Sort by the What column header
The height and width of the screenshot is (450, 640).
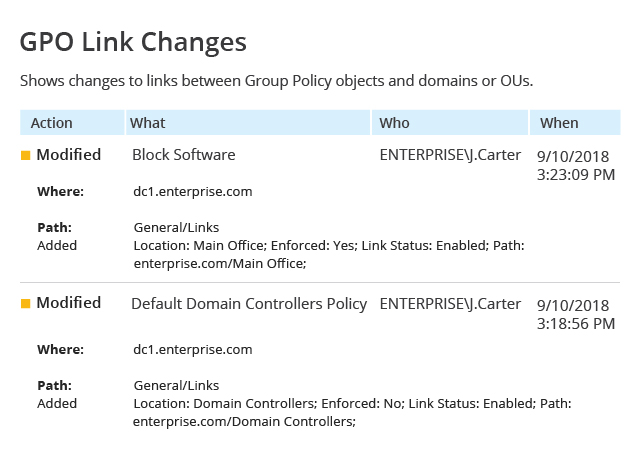tap(248, 123)
